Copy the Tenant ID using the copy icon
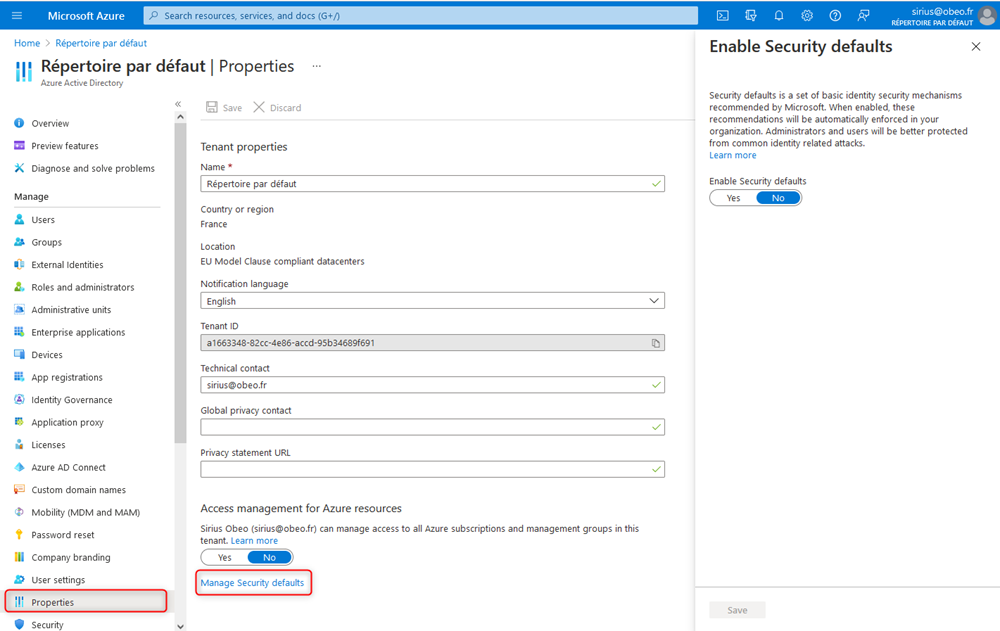This screenshot has width=1000, height=631. (x=655, y=342)
